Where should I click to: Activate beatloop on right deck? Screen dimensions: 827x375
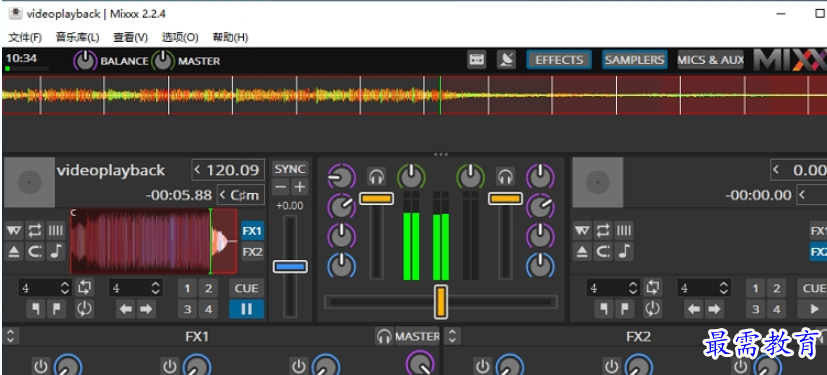click(652, 287)
